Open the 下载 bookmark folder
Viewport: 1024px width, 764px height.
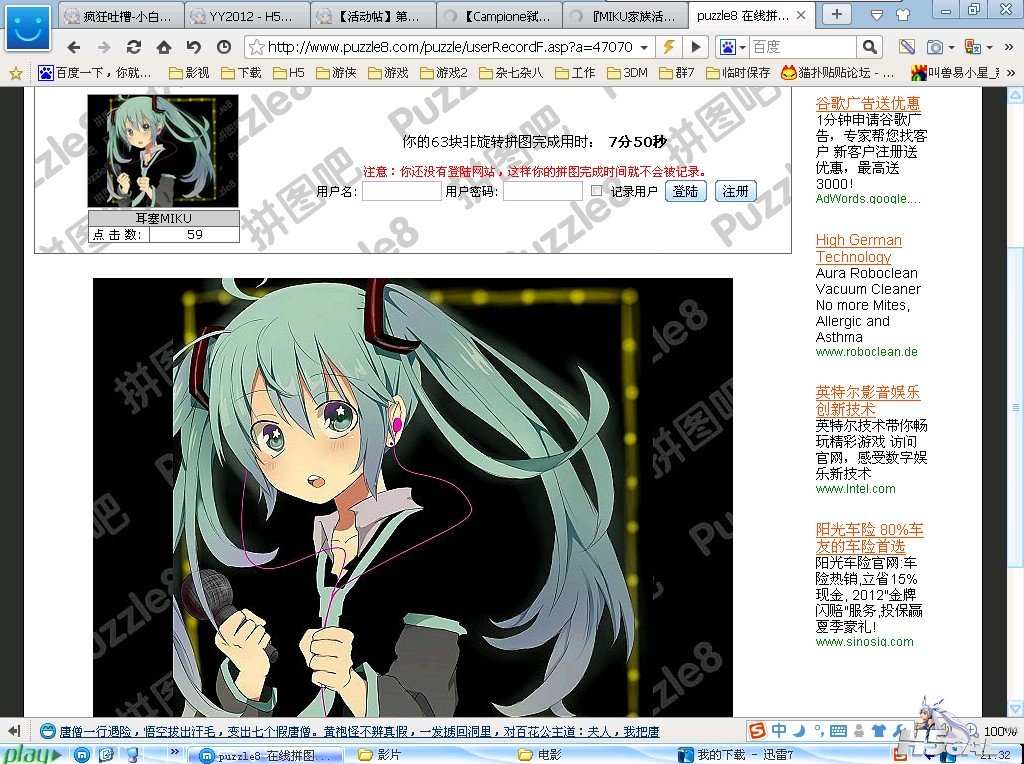[242, 72]
